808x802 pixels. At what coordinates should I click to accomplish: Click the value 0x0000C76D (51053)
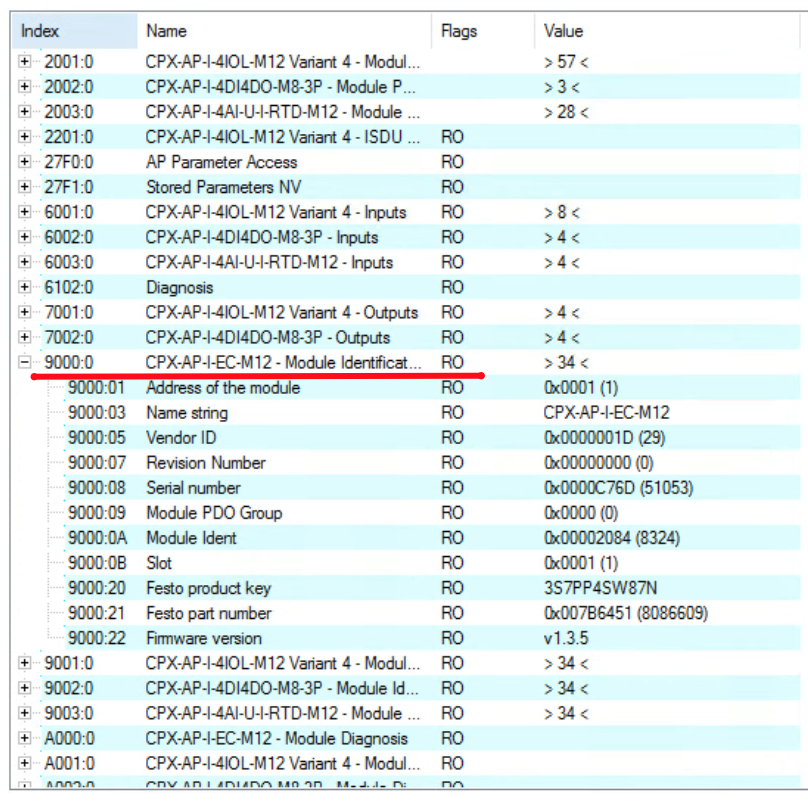pos(618,488)
